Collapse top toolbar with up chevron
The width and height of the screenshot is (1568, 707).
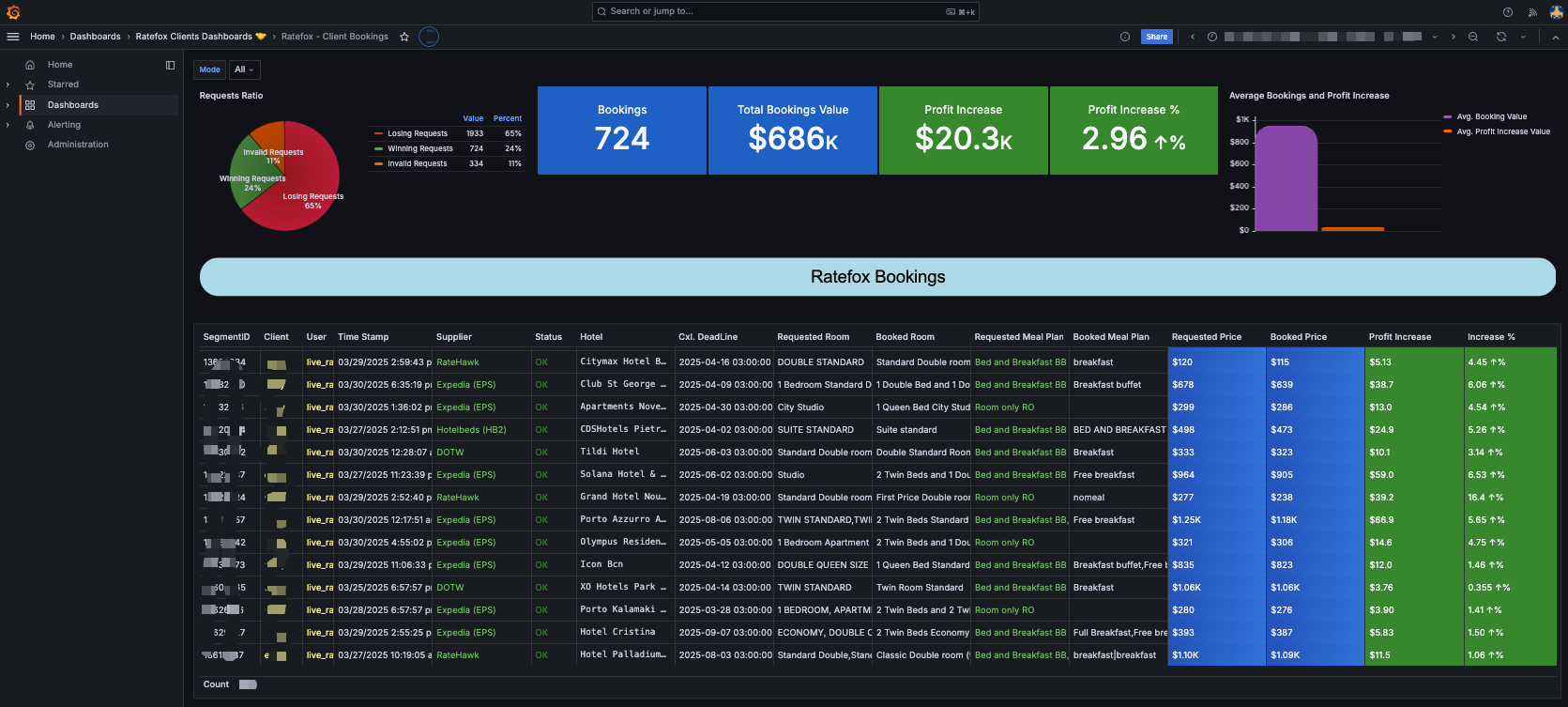coord(1555,37)
